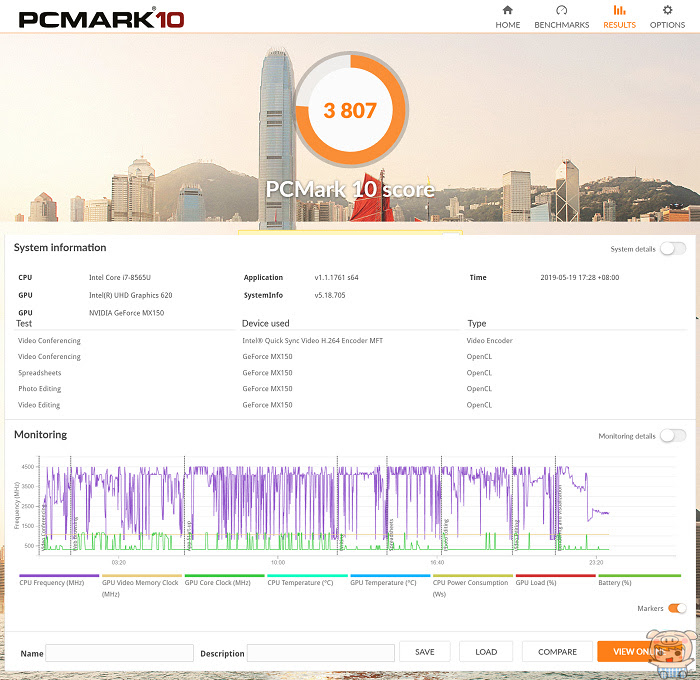The width and height of the screenshot is (700, 680).
Task: Click the LOAD button
Action: pos(486,652)
